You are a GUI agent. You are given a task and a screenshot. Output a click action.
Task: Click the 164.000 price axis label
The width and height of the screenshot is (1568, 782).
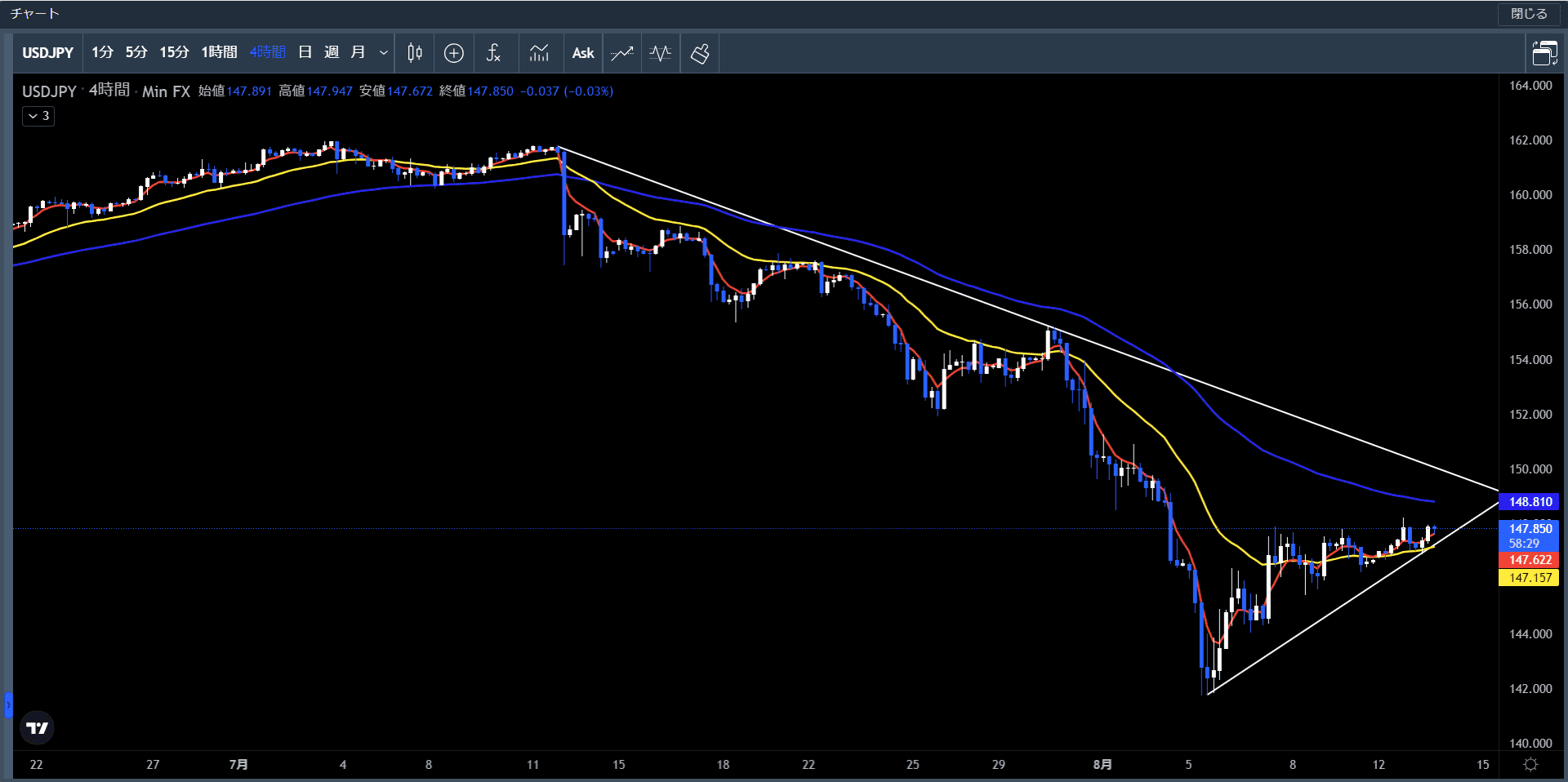click(1530, 86)
